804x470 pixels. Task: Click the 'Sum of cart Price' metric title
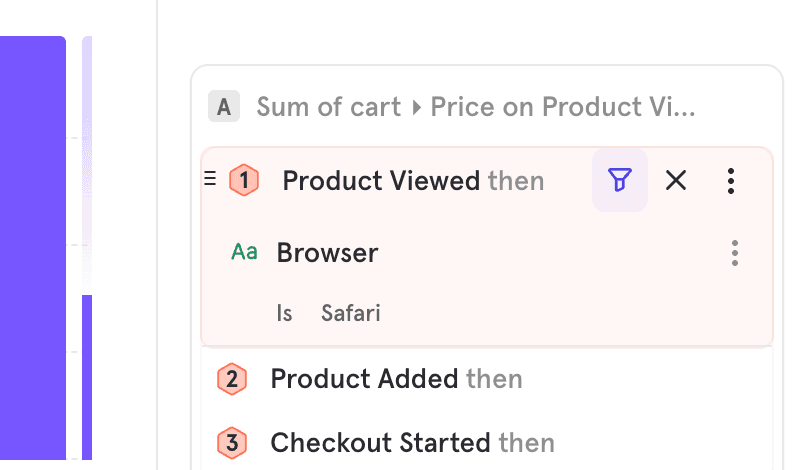pyautogui.click(x=475, y=107)
